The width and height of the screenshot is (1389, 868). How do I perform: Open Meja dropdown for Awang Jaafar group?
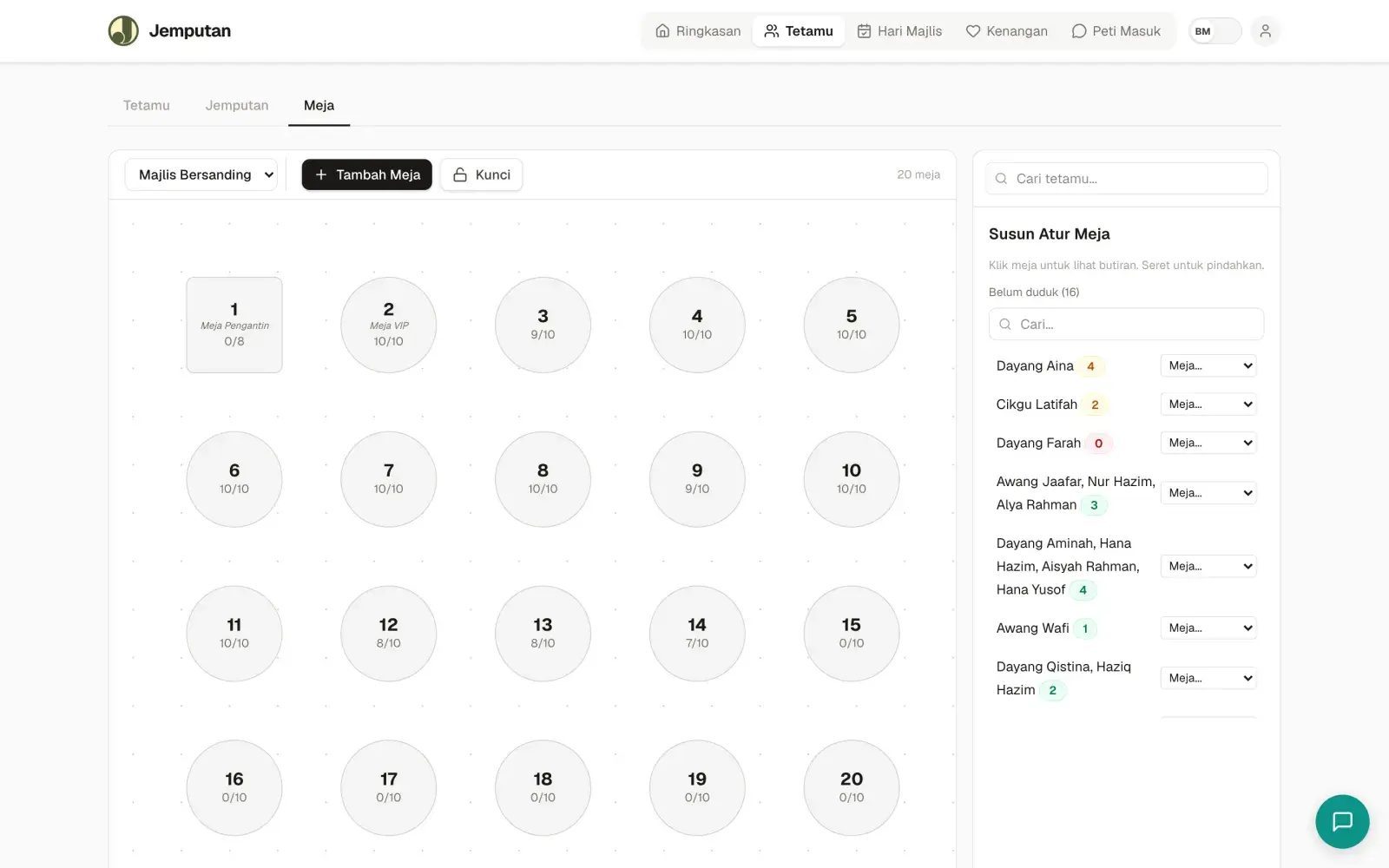tap(1208, 493)
